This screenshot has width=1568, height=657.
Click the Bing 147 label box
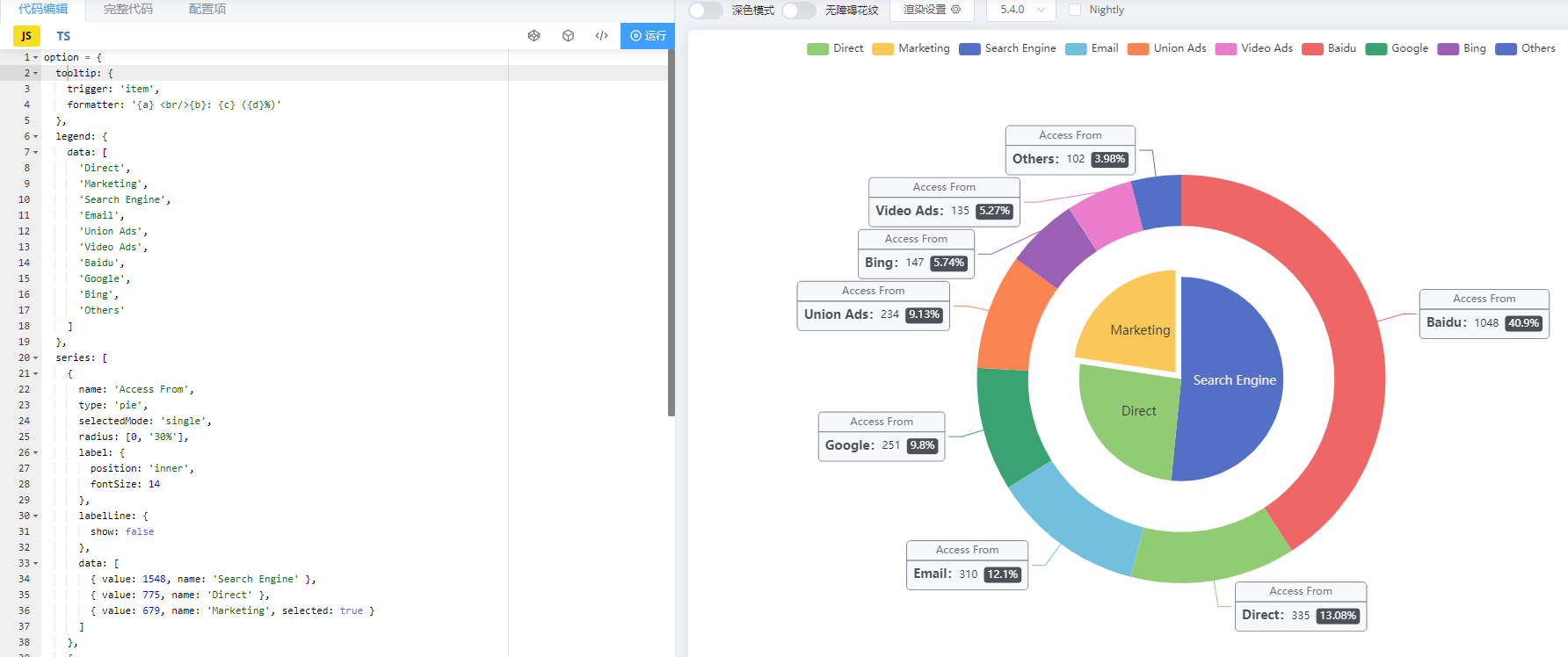(x=916, y=254)
